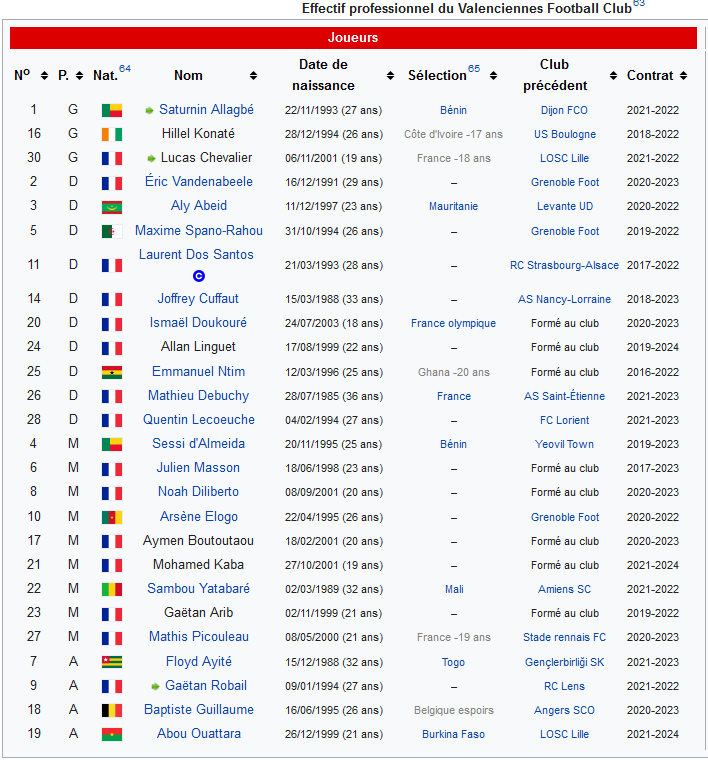This screenshot has width=708, height=760.
Task: Click the Mali flag in Sambou Yatabaré's row
Action: pyautogui.click(x=111, y=589)
